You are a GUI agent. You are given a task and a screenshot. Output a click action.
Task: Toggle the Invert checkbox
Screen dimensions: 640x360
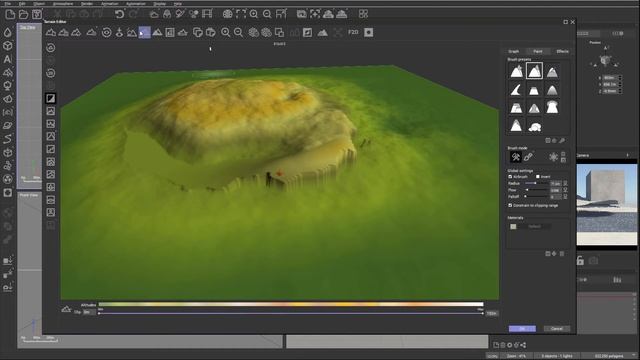pos(538,177)
